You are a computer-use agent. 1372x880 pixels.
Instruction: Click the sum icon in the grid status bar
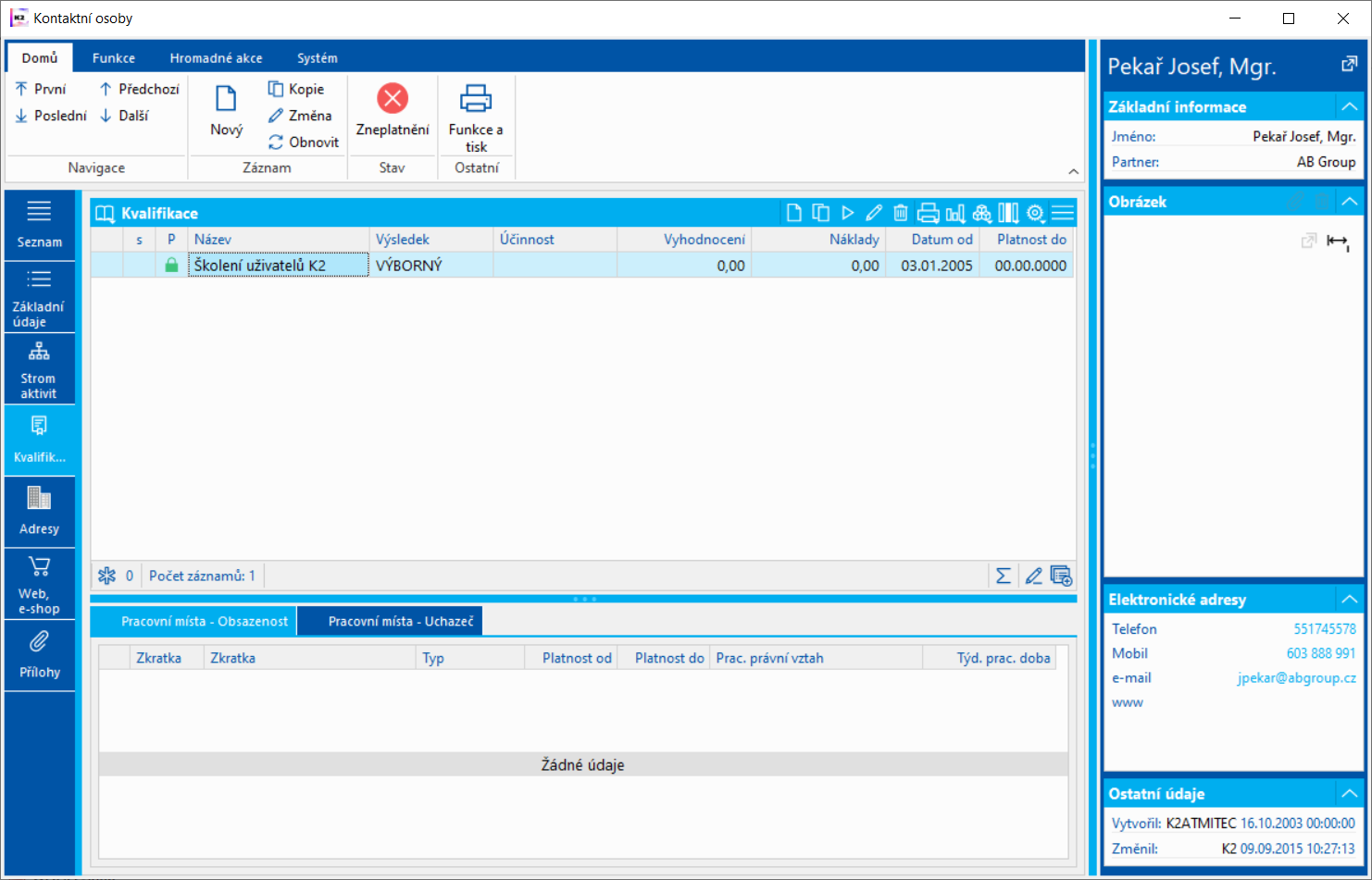(1003, 576)
